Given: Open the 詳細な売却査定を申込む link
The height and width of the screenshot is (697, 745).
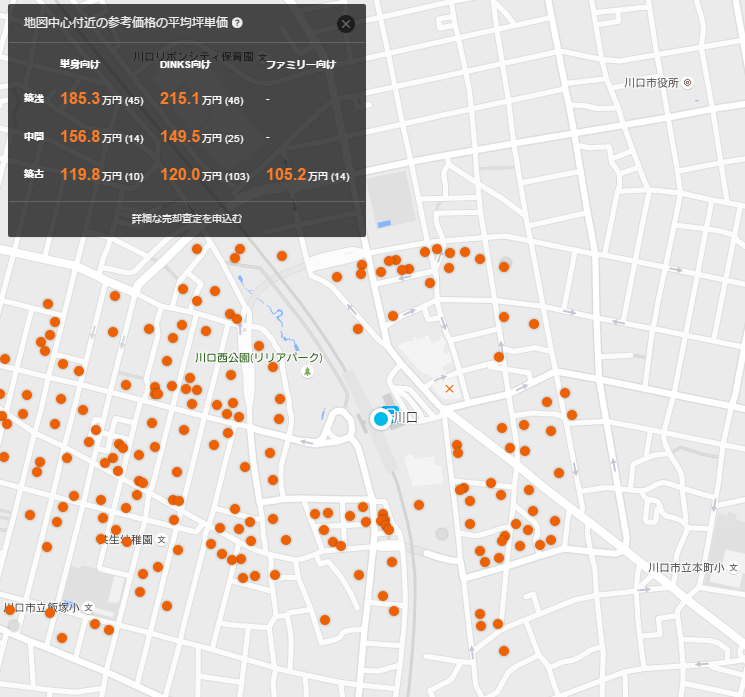Looking at the screenshot, I should pos(186,217).
